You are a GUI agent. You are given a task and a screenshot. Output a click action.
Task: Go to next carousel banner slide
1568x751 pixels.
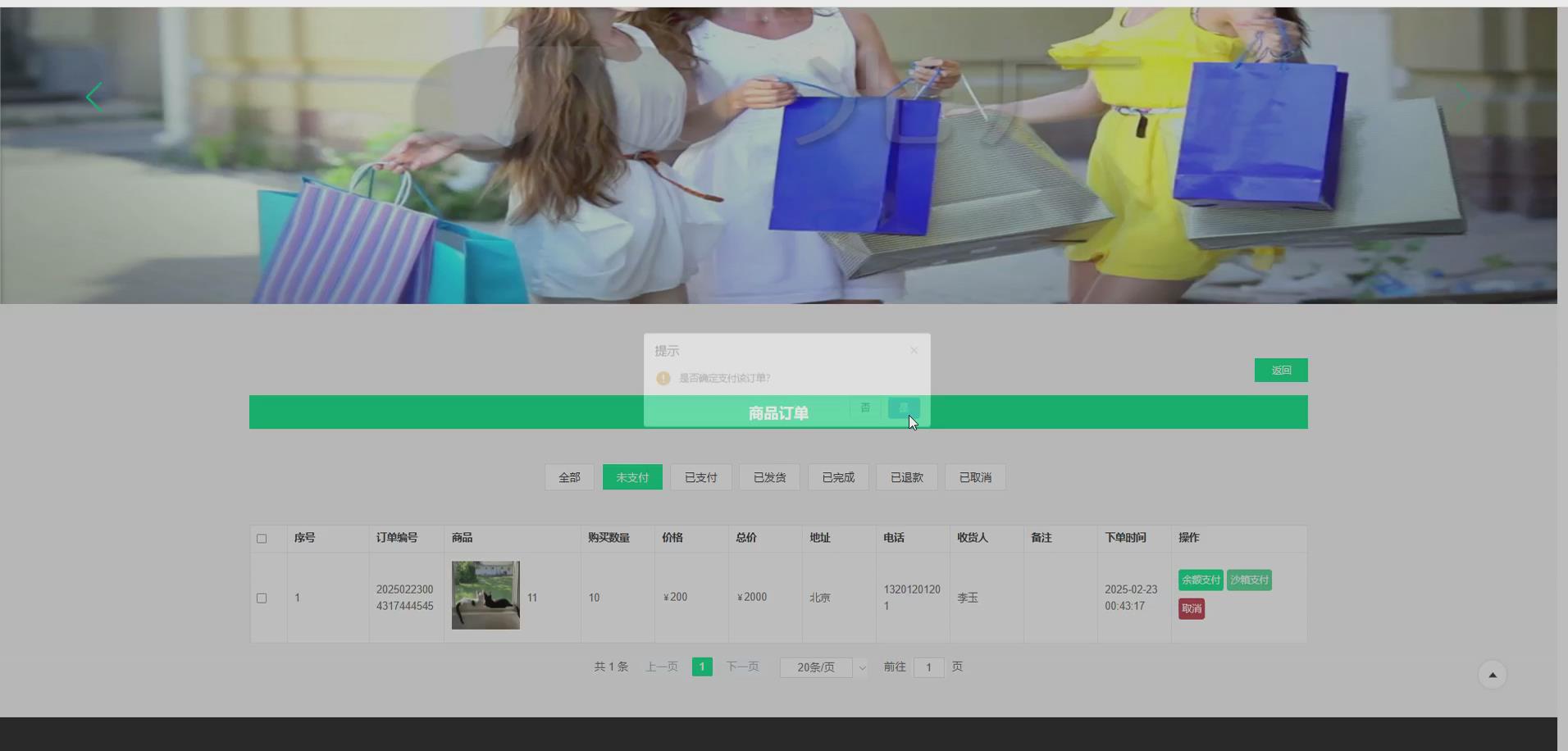click(1463, 97)
